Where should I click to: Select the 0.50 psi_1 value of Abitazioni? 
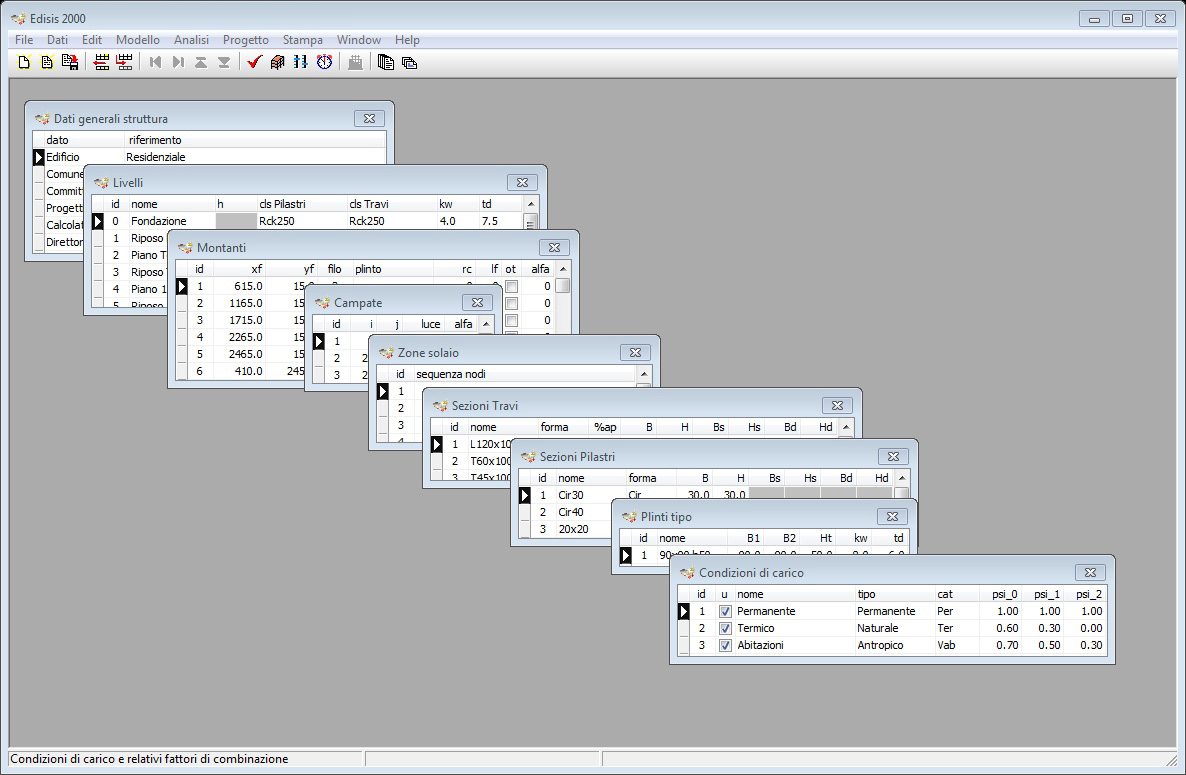coord(1042,646)
